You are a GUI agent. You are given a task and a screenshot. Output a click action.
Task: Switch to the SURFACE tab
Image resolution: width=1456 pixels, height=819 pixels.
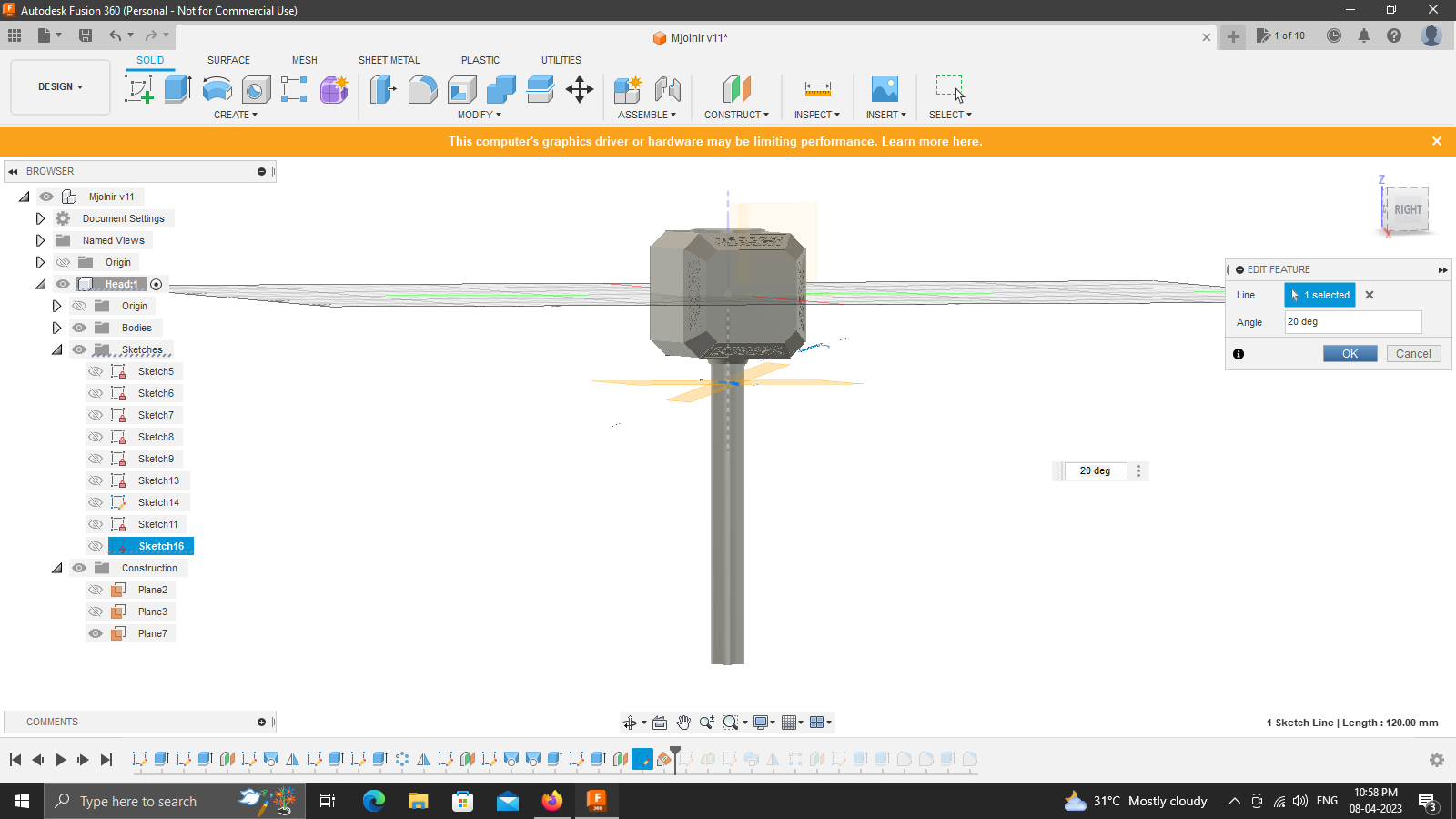click(x=228, y=60)
